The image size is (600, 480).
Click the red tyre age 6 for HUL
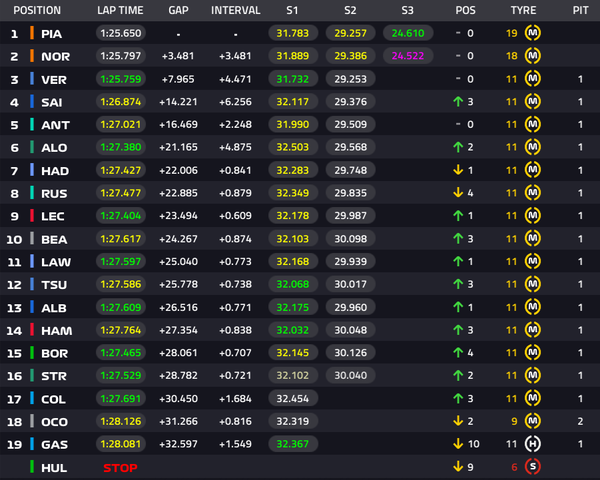(x=514, y=467)
